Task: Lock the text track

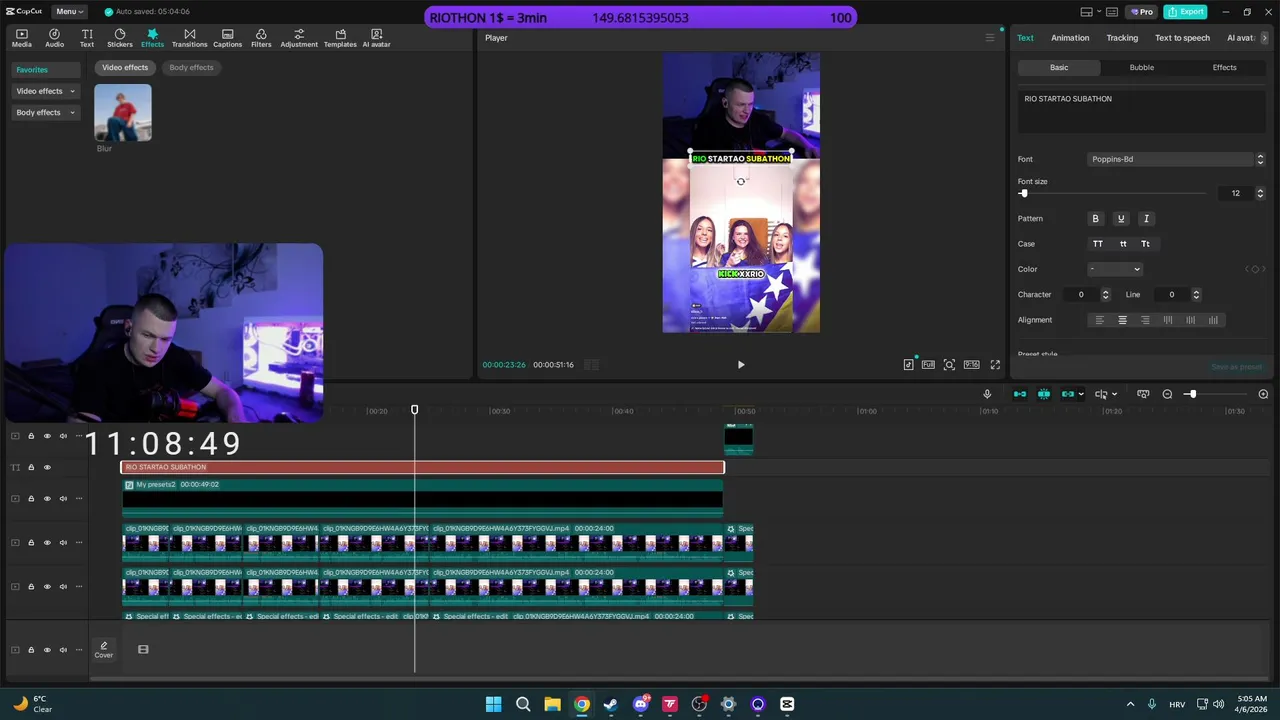Action: tap(31, 467)
